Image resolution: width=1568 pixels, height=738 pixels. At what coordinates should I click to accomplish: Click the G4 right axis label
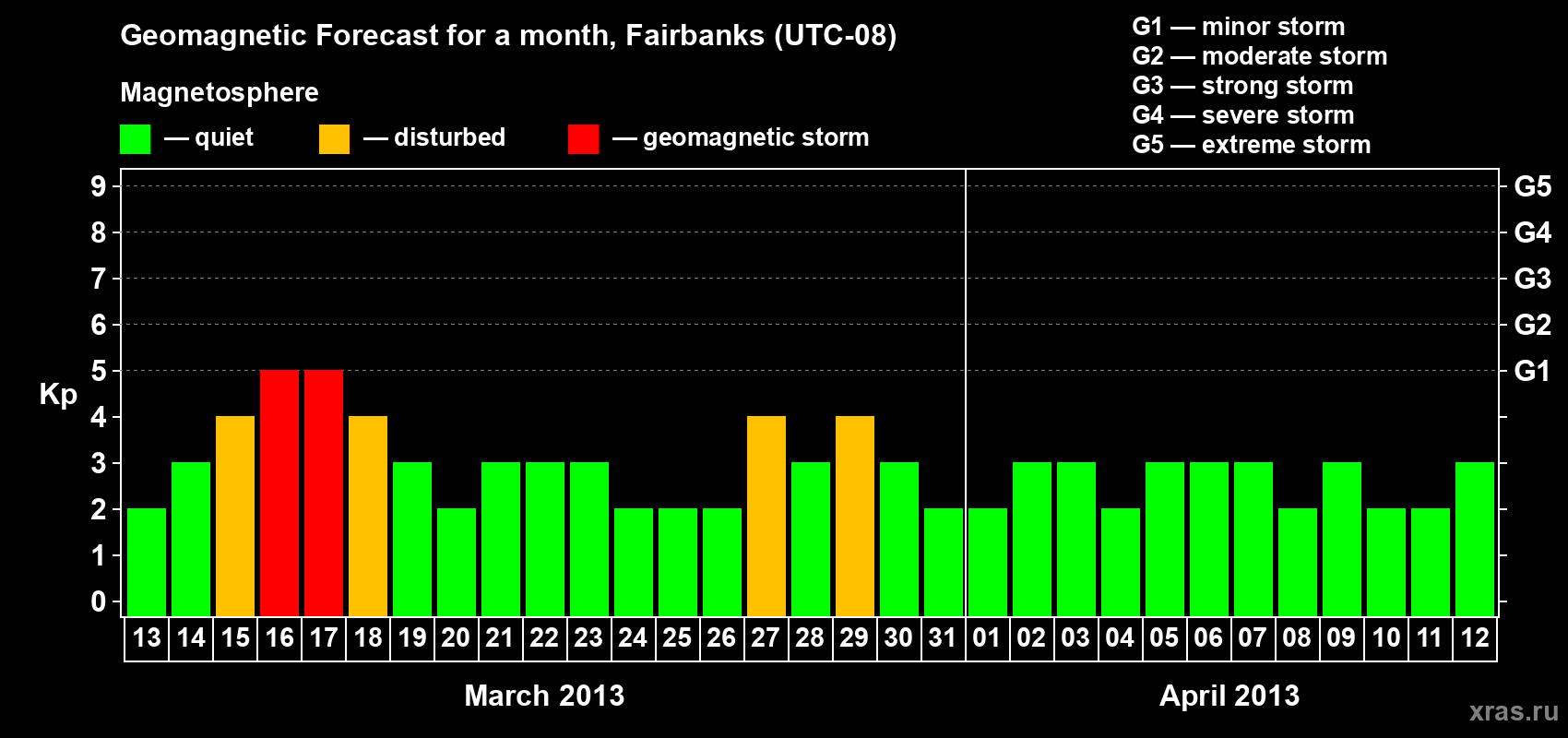pyautogui.click(x=1533, y=232)
